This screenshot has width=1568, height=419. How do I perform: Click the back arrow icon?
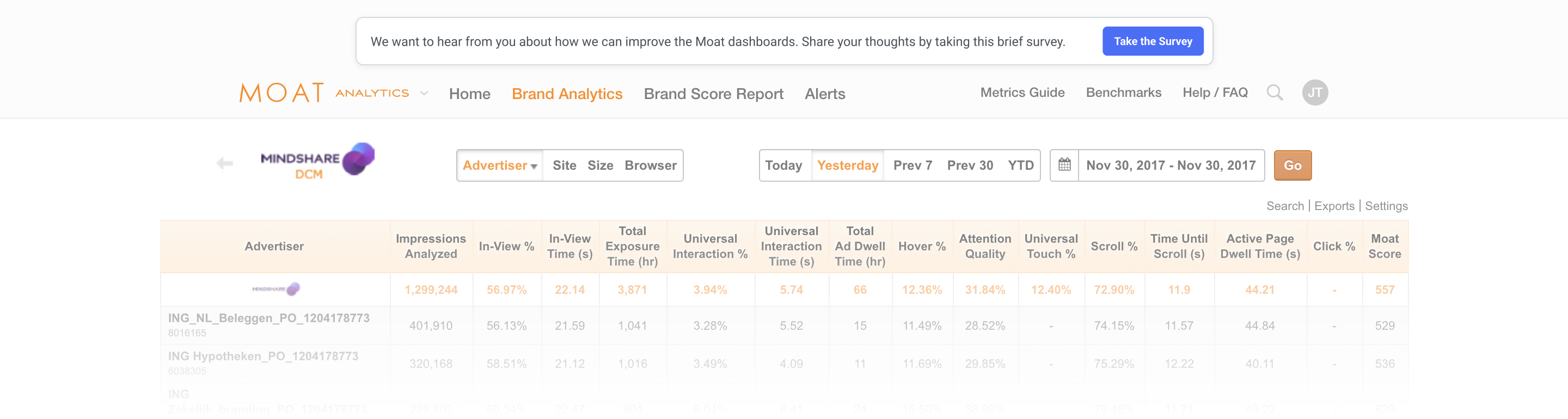click(225, 163)
